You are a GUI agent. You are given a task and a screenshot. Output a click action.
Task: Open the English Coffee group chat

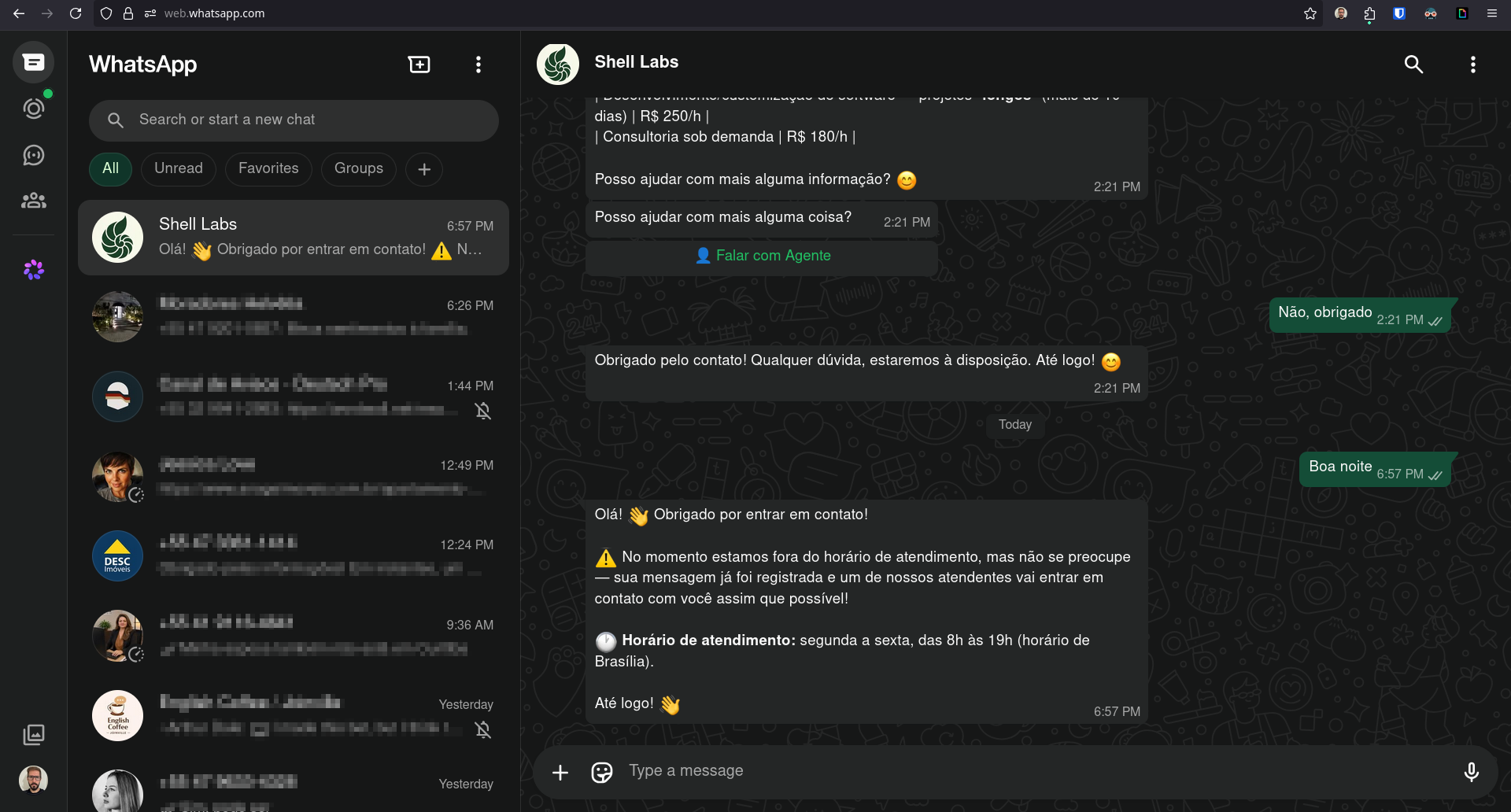point(294,716)
